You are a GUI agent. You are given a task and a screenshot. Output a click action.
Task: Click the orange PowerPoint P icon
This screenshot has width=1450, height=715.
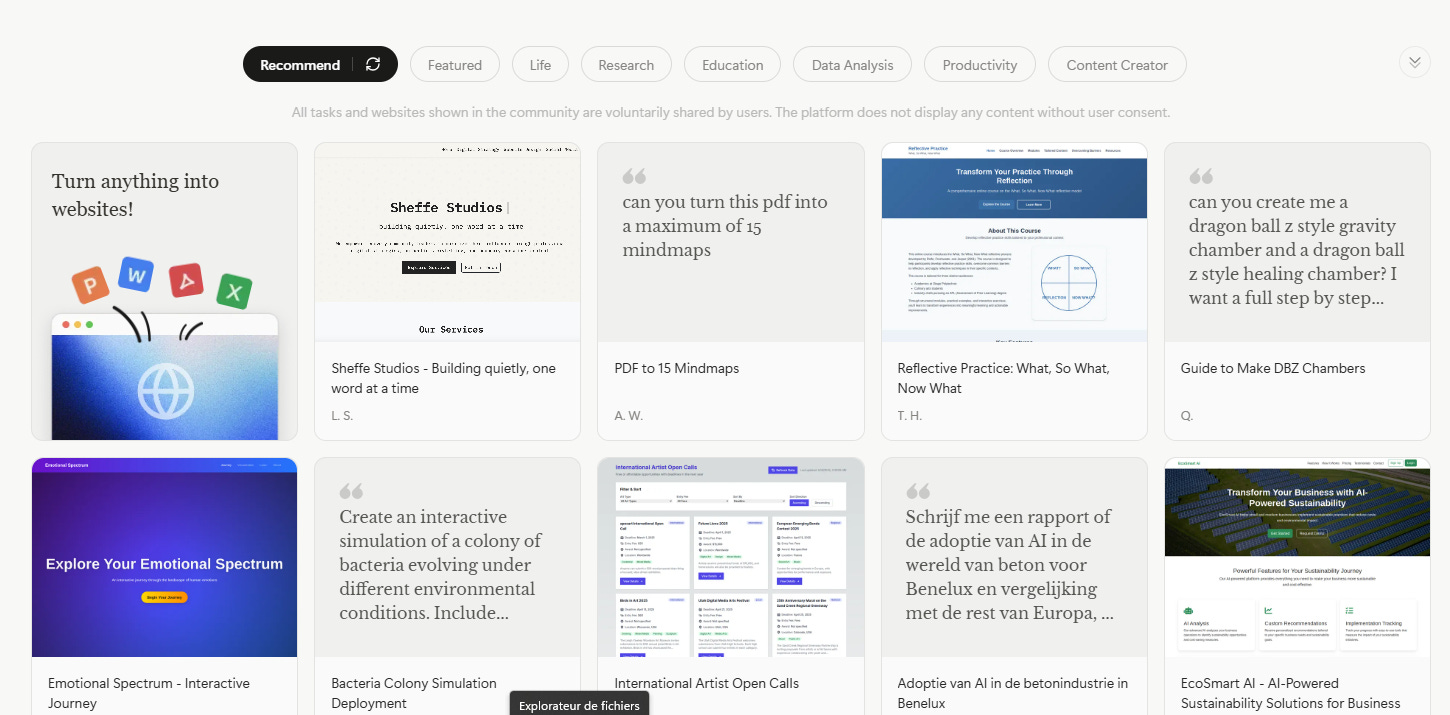tap(90, 286)
